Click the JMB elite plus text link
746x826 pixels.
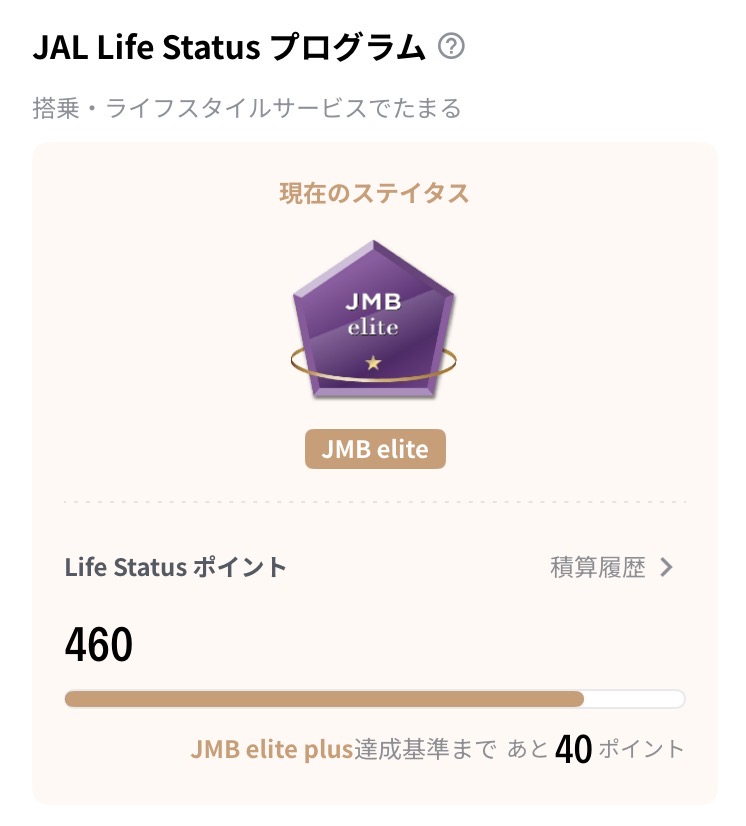tap(272, 749)
